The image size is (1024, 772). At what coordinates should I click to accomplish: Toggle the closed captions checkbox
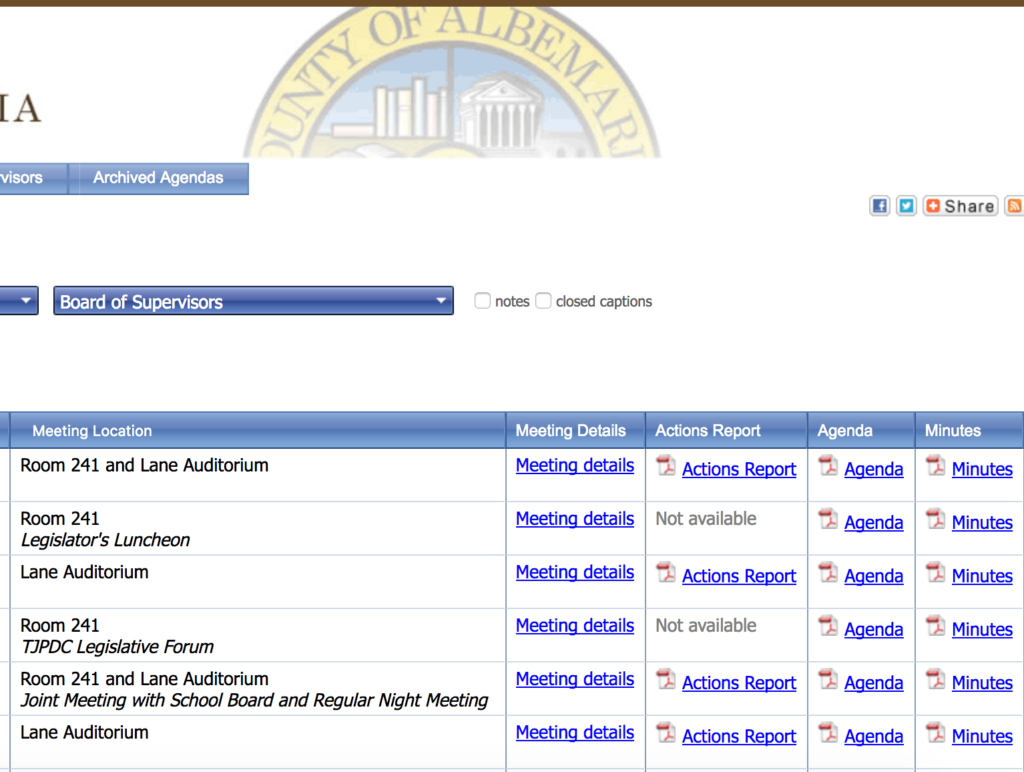click(x=543, y=301)
